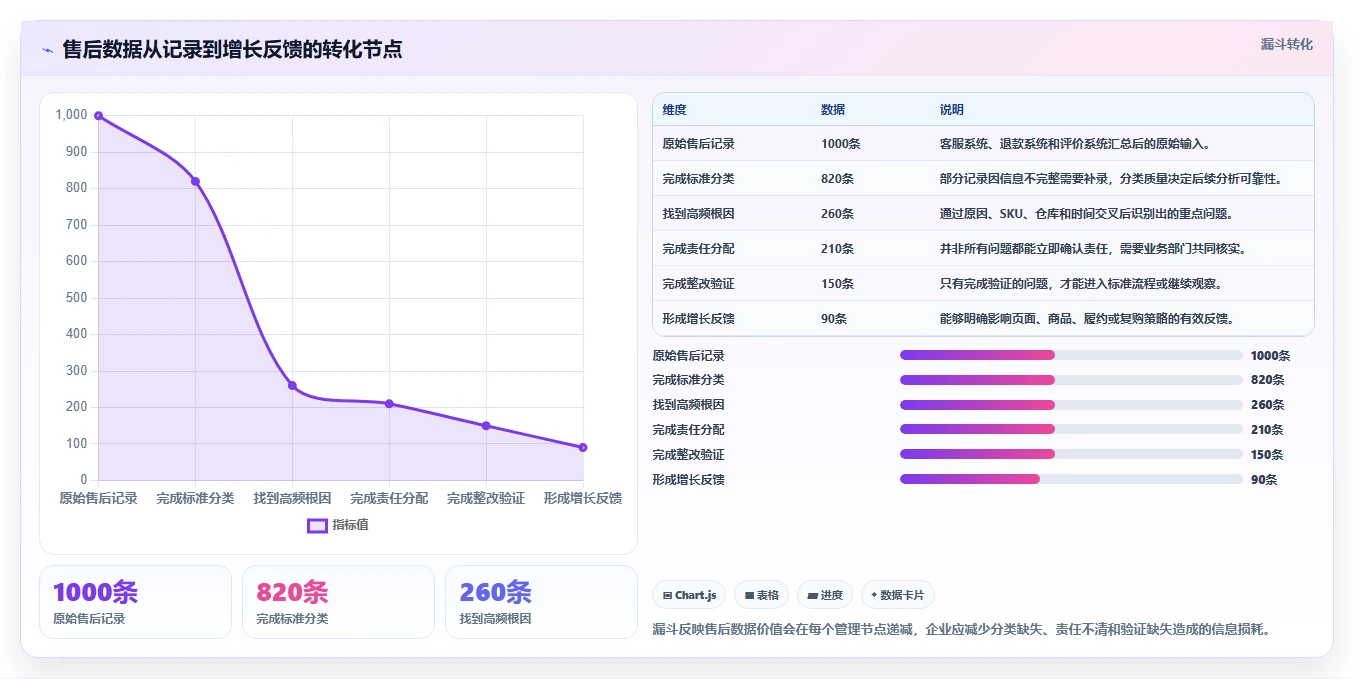This screenshot has width=1354, height=679.
Task: Click the 形成增长反馈 progress bar
Action: click(1071, 479)
